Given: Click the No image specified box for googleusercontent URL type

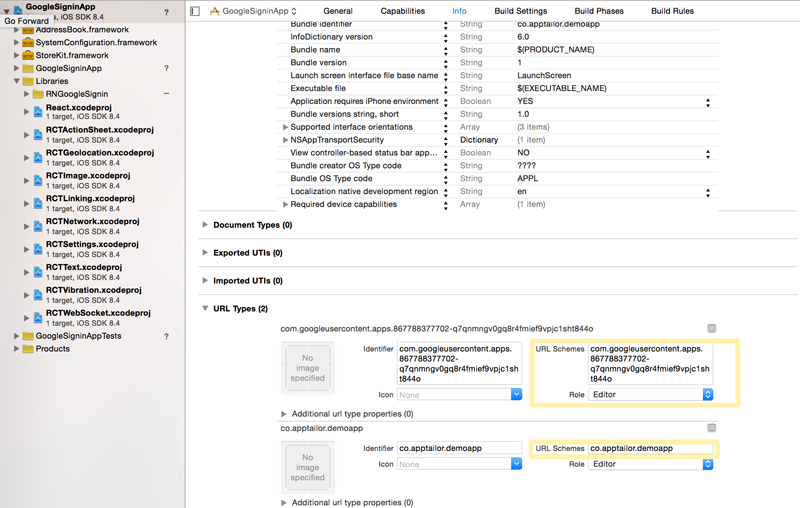Looking at the screenshot, I should [x=308, y=368].
